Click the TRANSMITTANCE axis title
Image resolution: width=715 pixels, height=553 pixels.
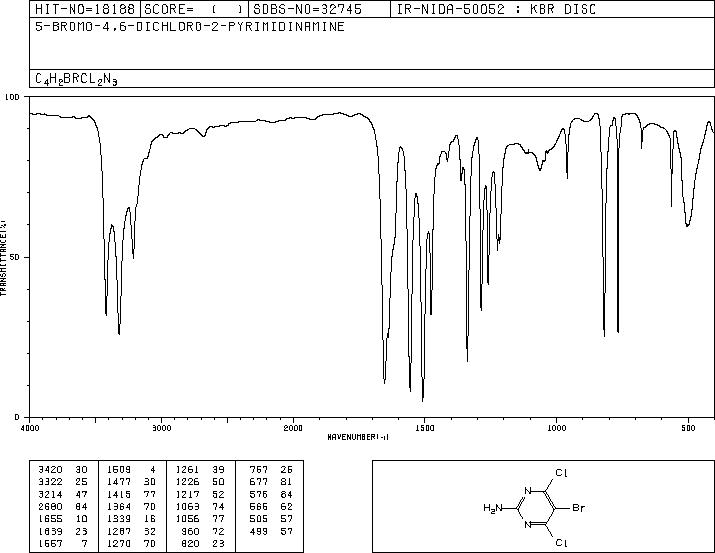click(x=3, y=258)
